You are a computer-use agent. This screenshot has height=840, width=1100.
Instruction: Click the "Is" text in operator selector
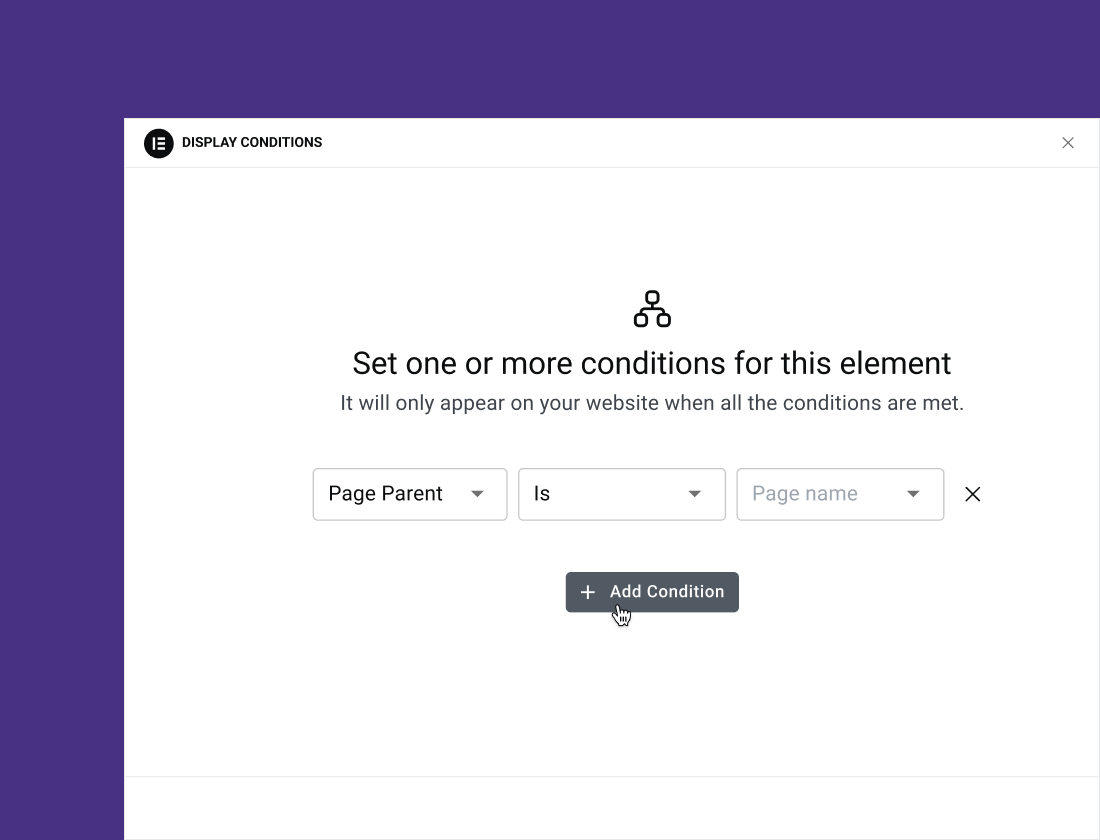click(542, 494)
